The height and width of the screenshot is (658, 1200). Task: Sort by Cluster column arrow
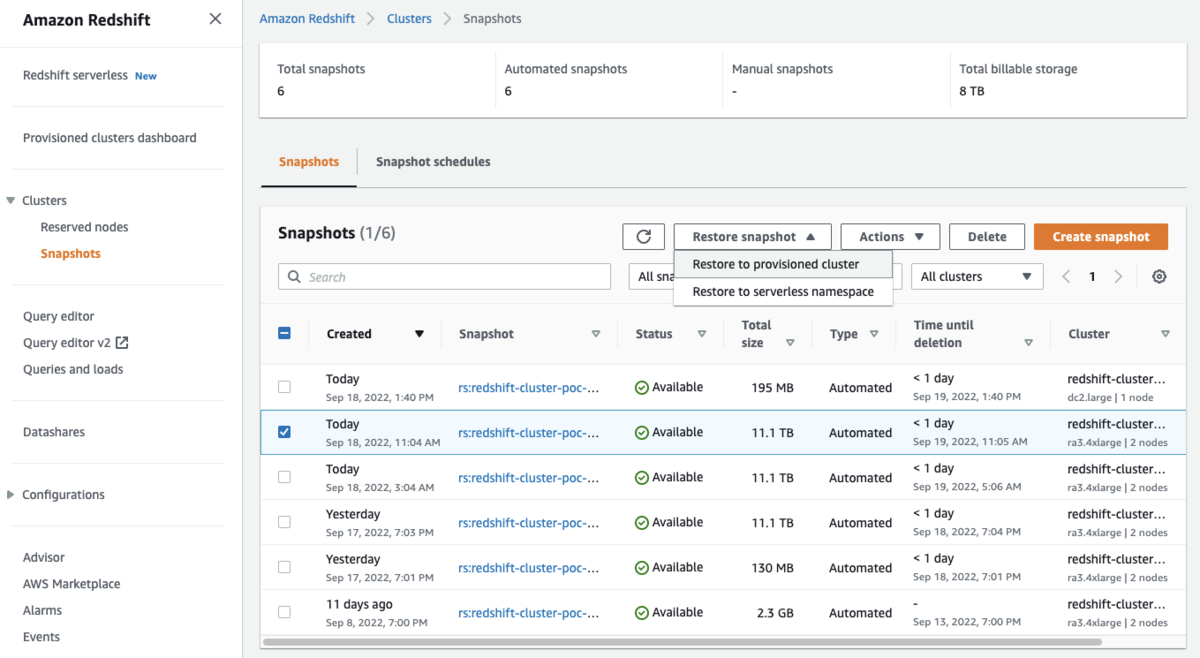[x=1165, y=334]
